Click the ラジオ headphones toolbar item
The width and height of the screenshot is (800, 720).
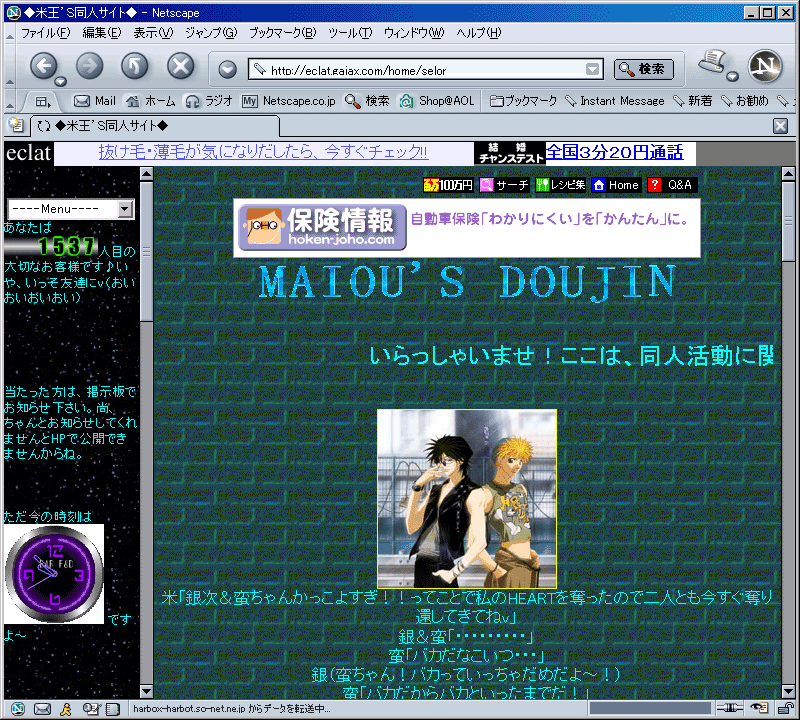(x=209, y=101)
